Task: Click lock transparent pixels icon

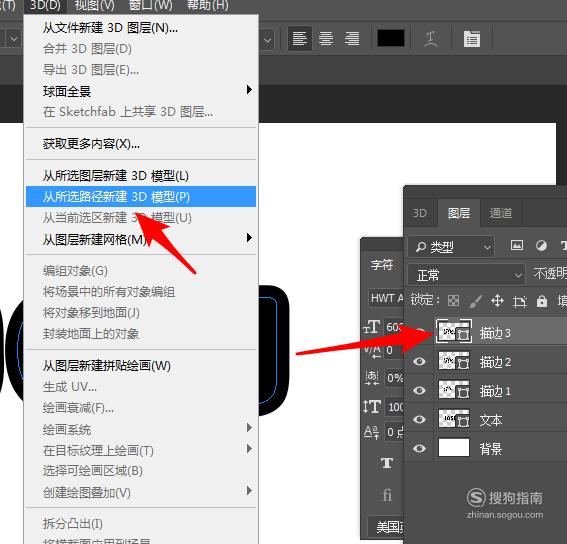Action: (x=453, y=301)
